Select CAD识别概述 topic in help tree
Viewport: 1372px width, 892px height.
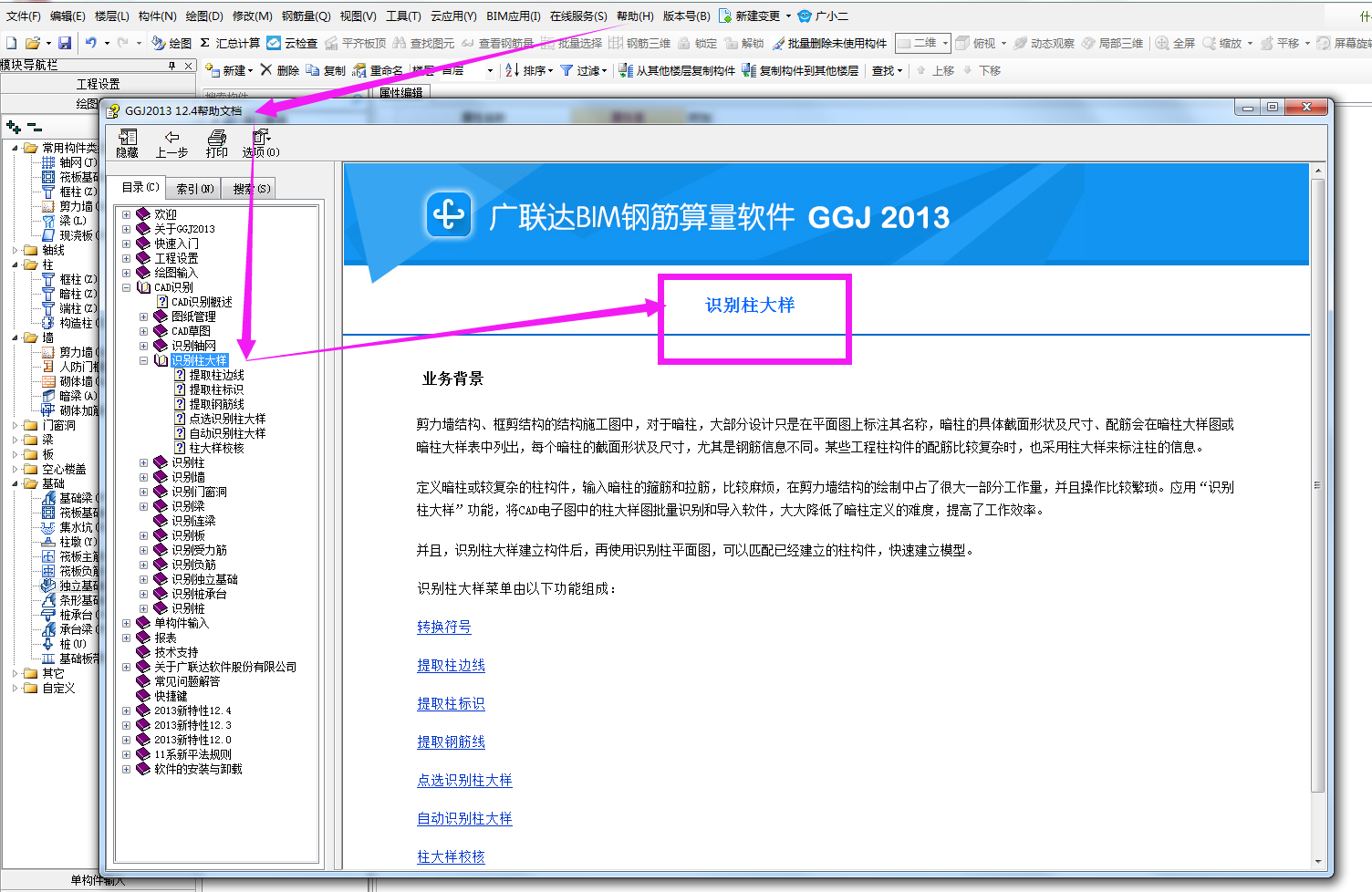pos(202,302)
